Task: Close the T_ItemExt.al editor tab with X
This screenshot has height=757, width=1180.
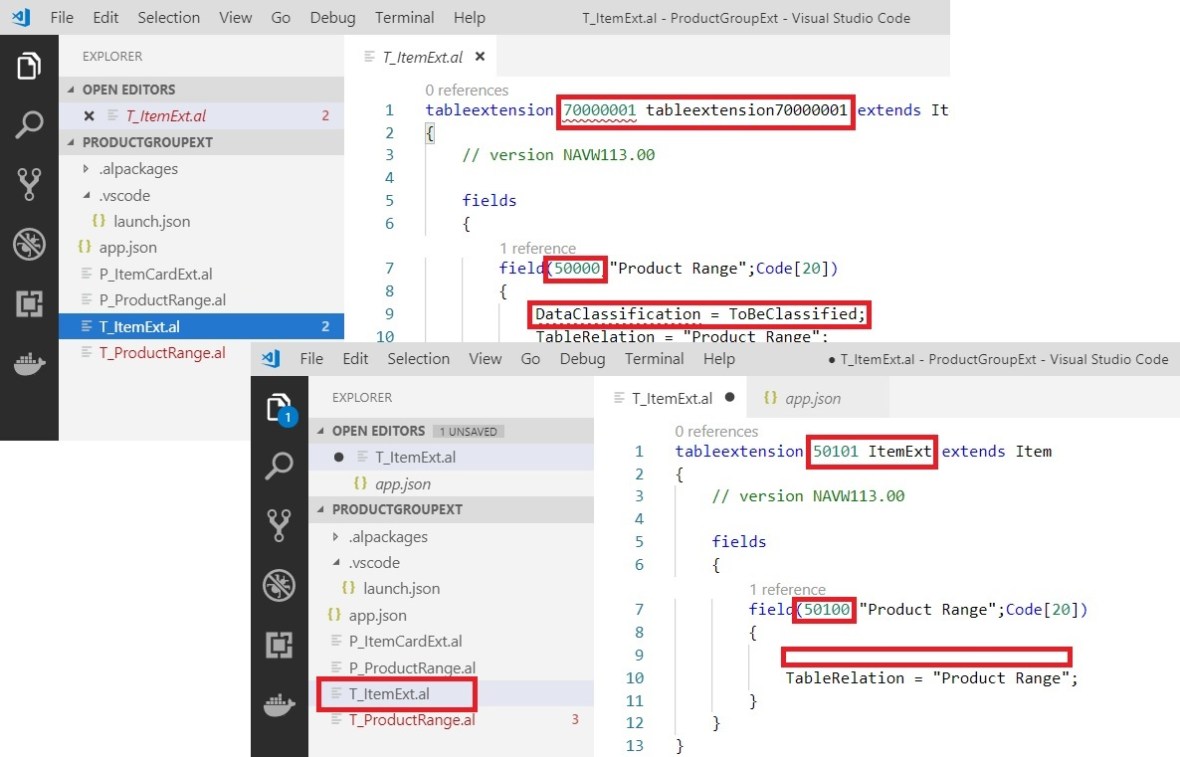Action: (480, 57)
